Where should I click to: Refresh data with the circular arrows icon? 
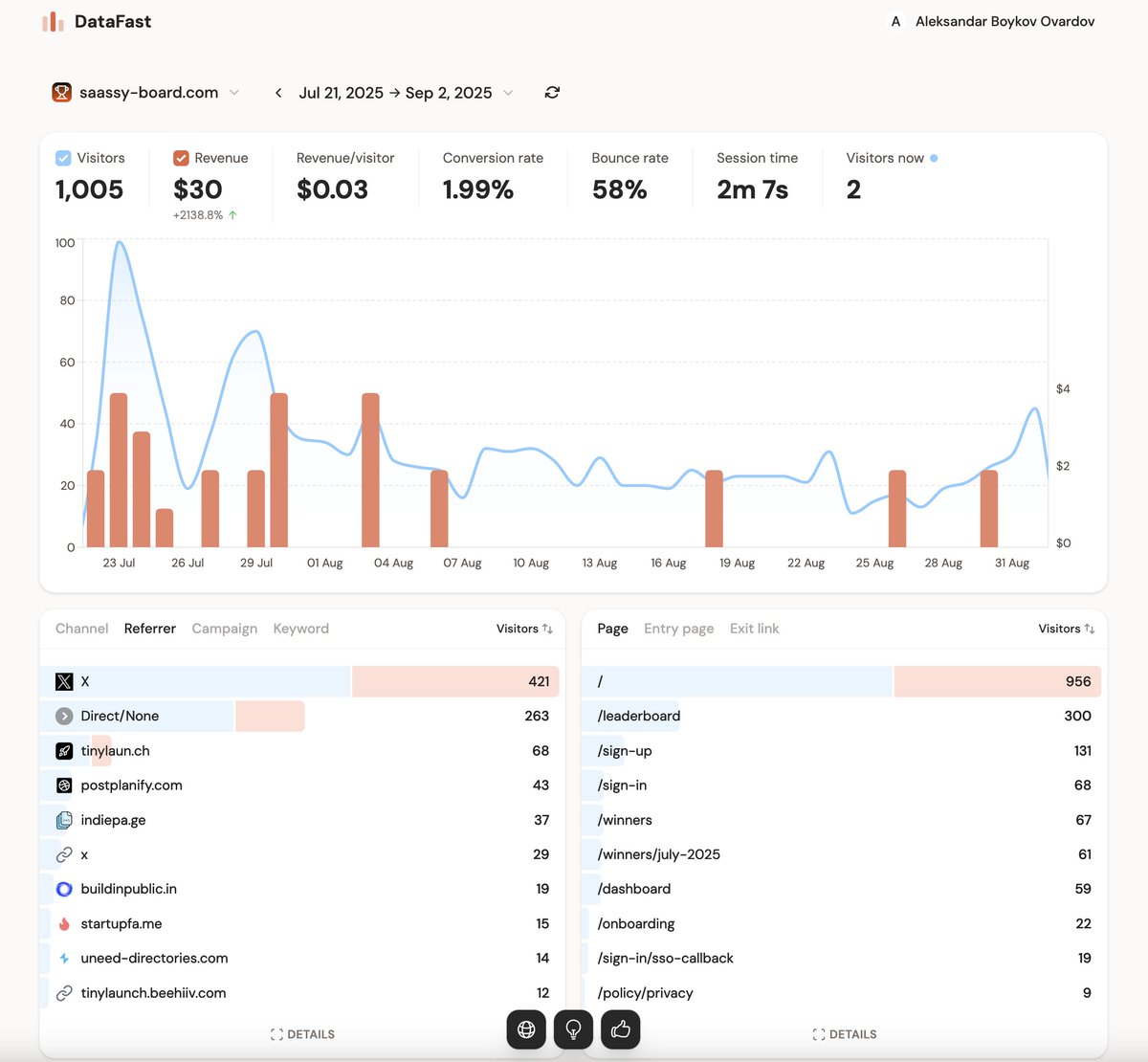[552, 93]
